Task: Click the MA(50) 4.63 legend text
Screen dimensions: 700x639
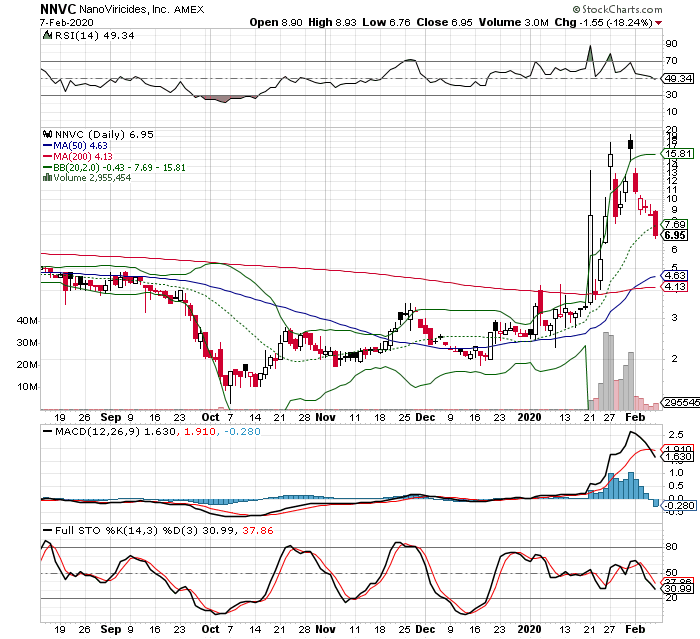Action: (80, 146)
